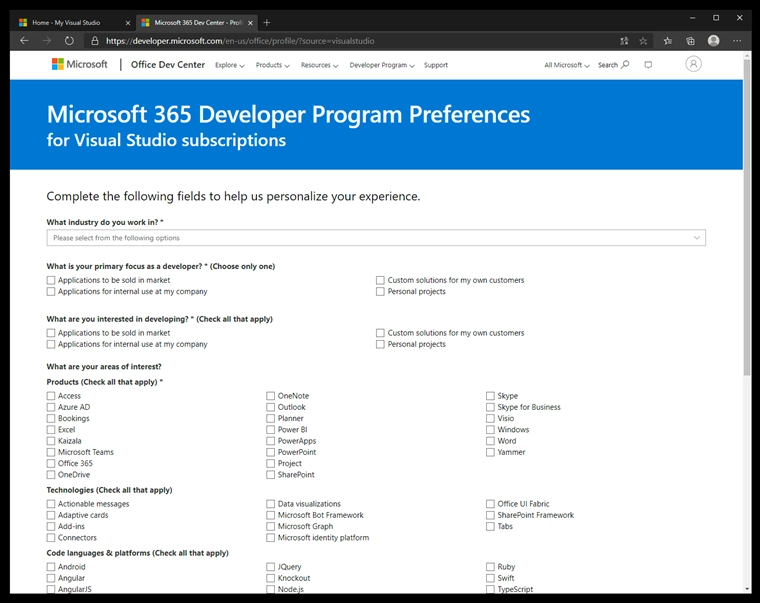Tick the Tabs technology checkbox
Viewport: 760px width, 603px height.
(491, 526)
